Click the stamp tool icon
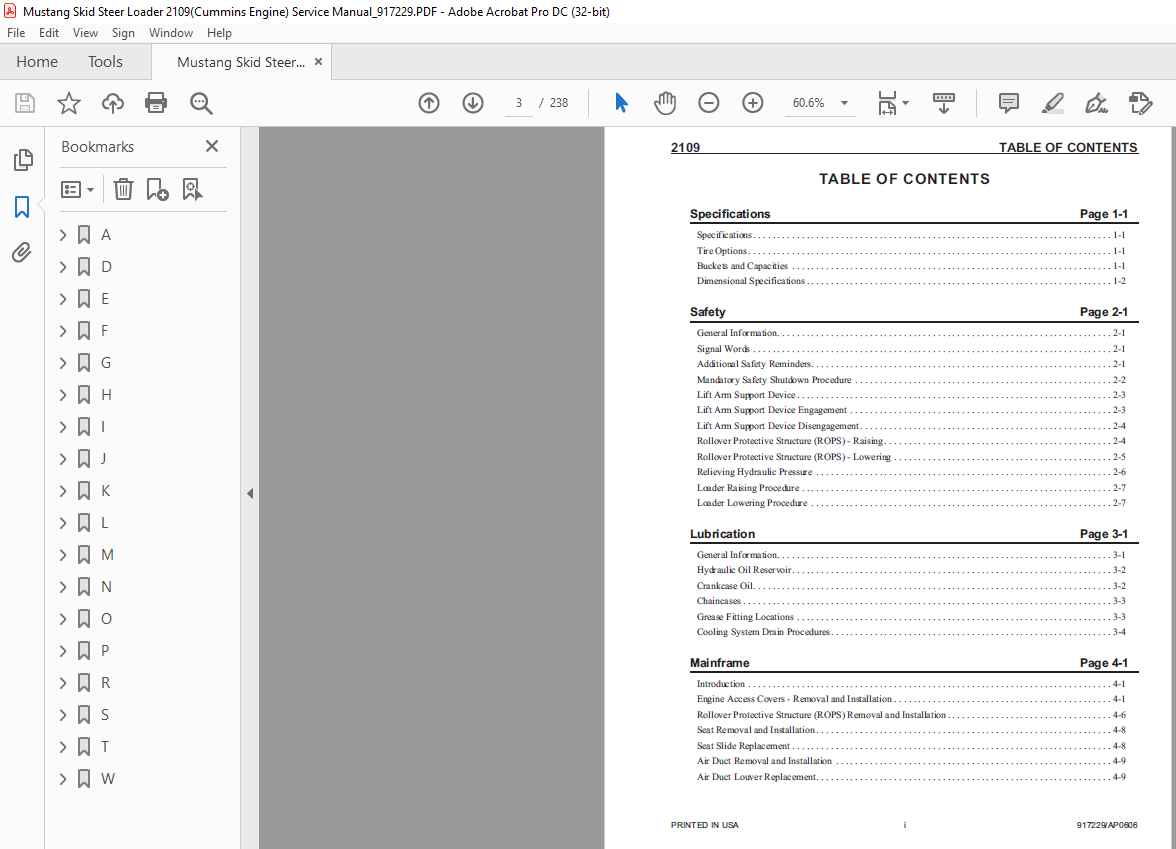Image resolution: width=1176 pixels, height=849 pixels. coord(1140,103)
